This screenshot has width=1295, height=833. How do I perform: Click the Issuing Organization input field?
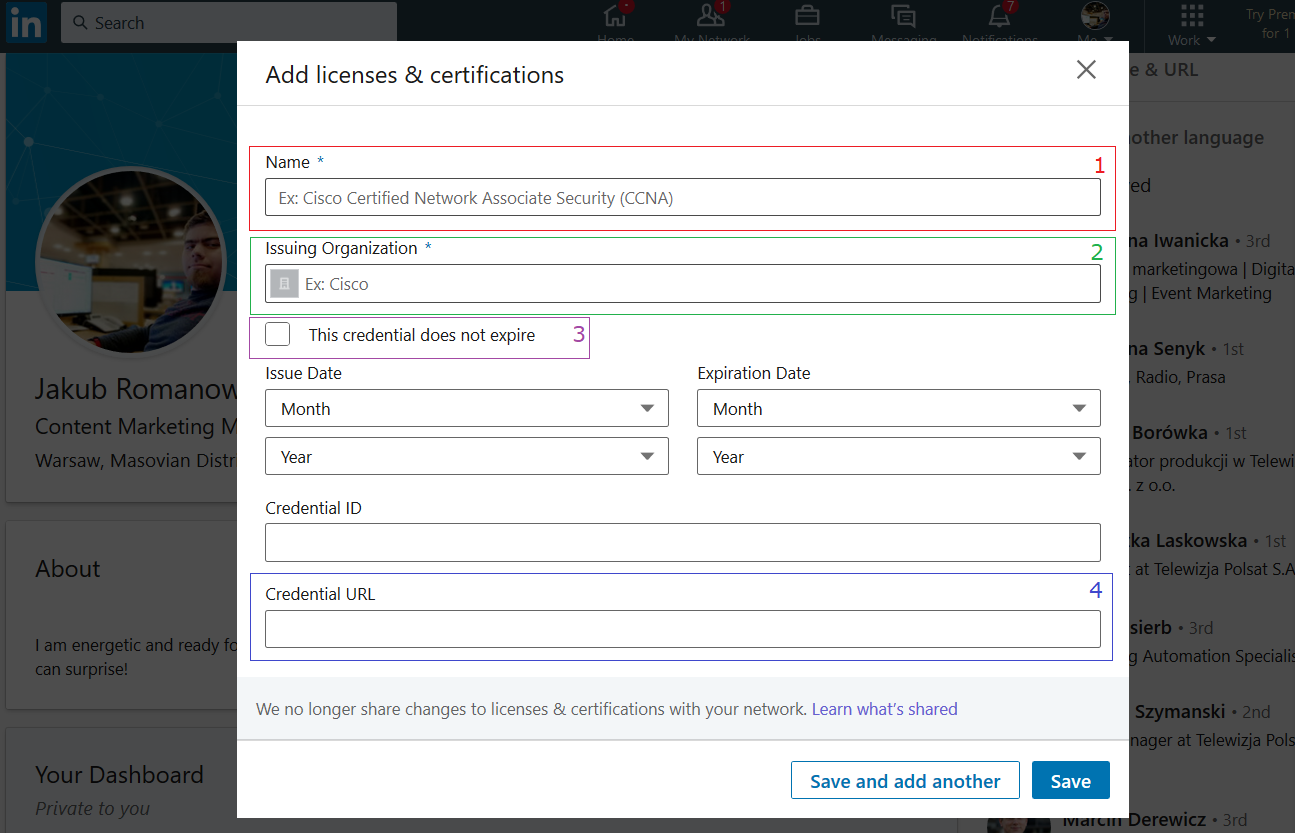[x=683, y=284]
